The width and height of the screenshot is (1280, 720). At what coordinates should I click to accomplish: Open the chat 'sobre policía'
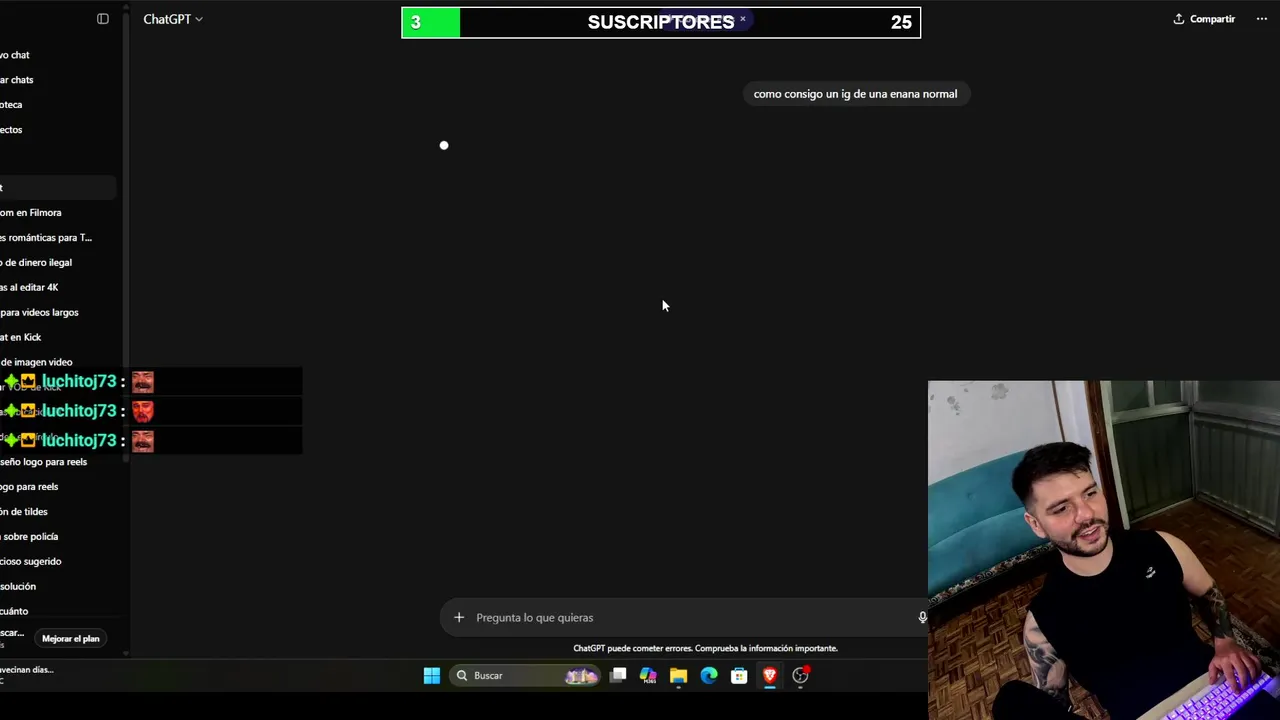(x=30, y=537)
